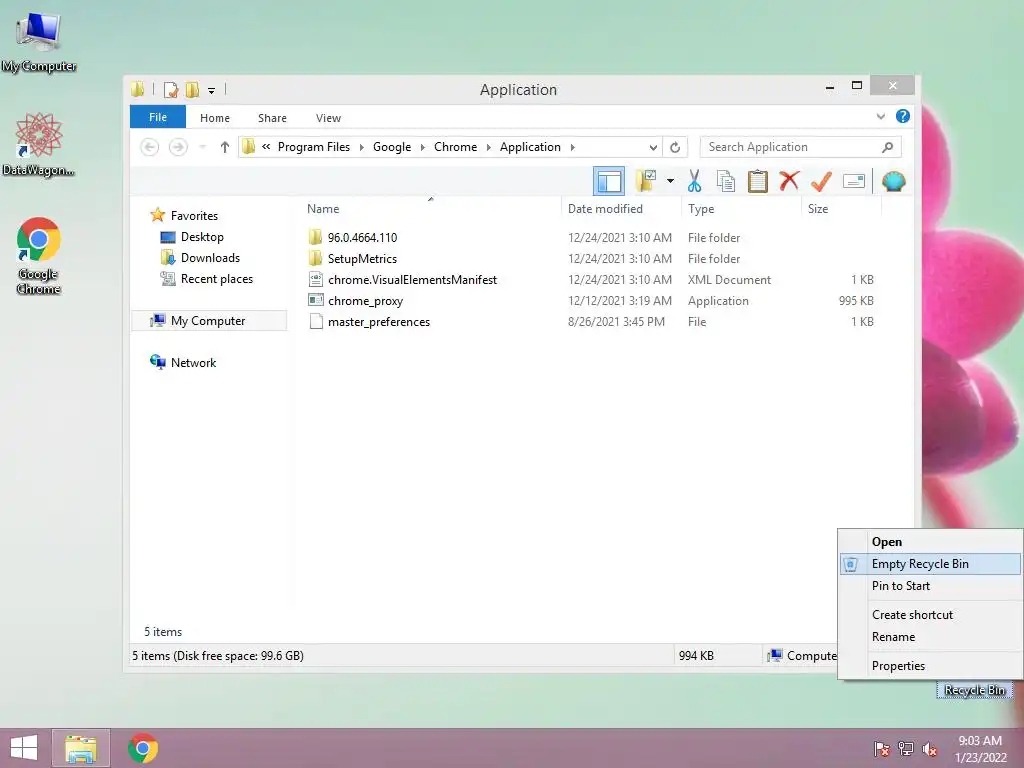Refresh the Application folder view
This screenshot has height=768, width=1024.
675,147
